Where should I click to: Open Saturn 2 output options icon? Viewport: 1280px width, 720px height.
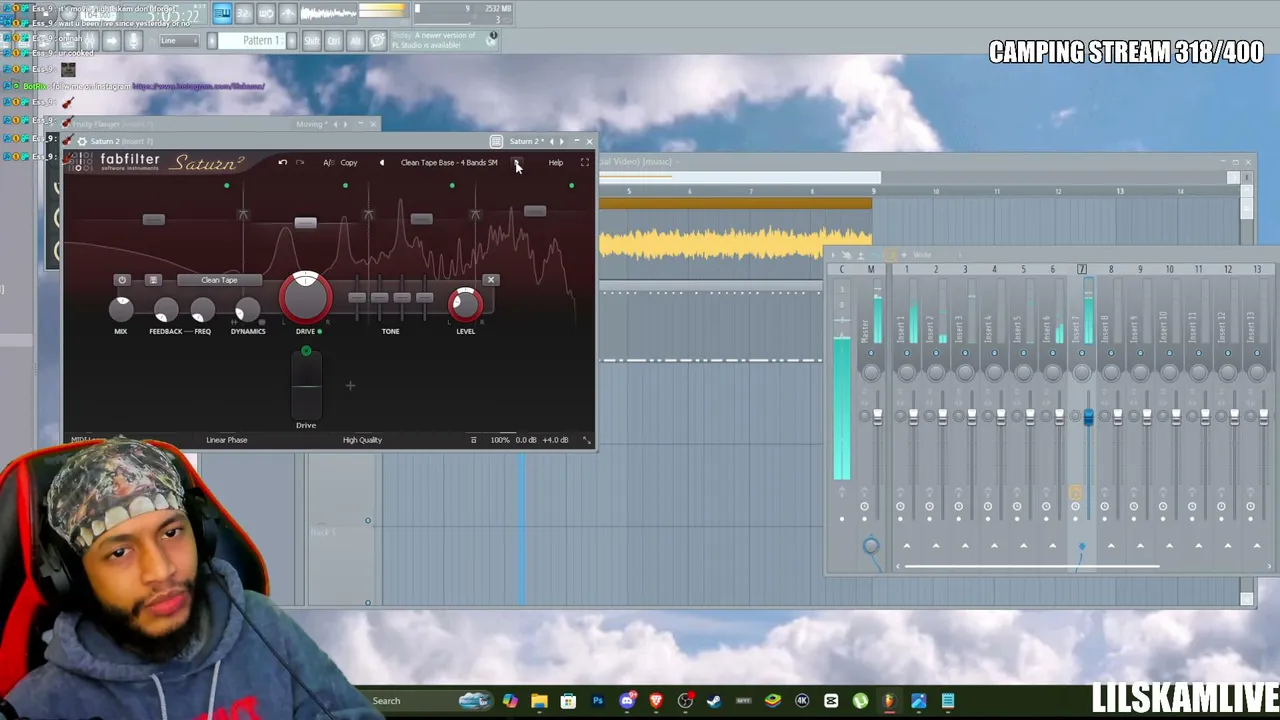[x=474, y=440]
